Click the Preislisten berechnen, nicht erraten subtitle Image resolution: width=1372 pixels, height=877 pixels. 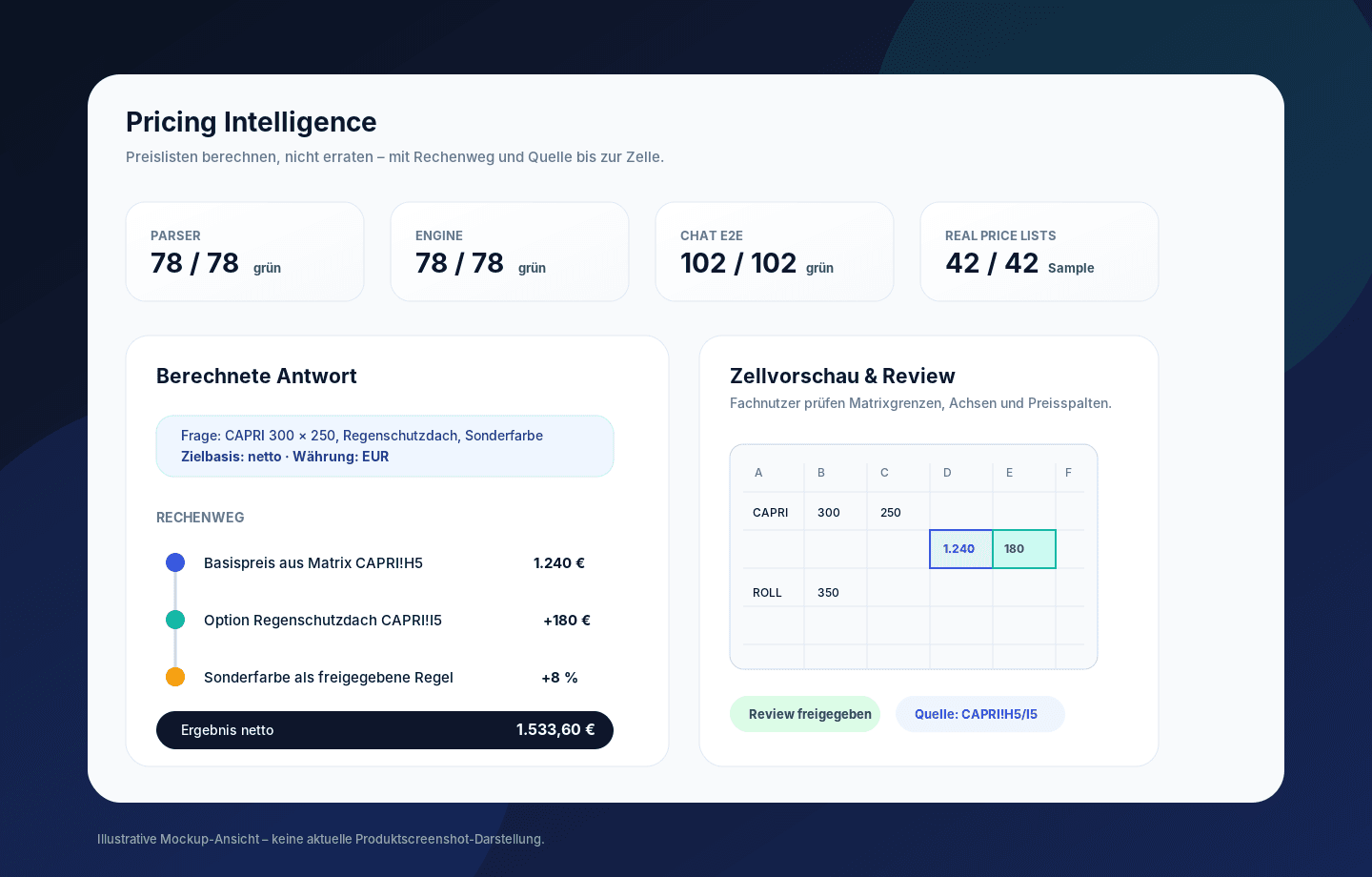pyautogui.click(x=394, y=157)
